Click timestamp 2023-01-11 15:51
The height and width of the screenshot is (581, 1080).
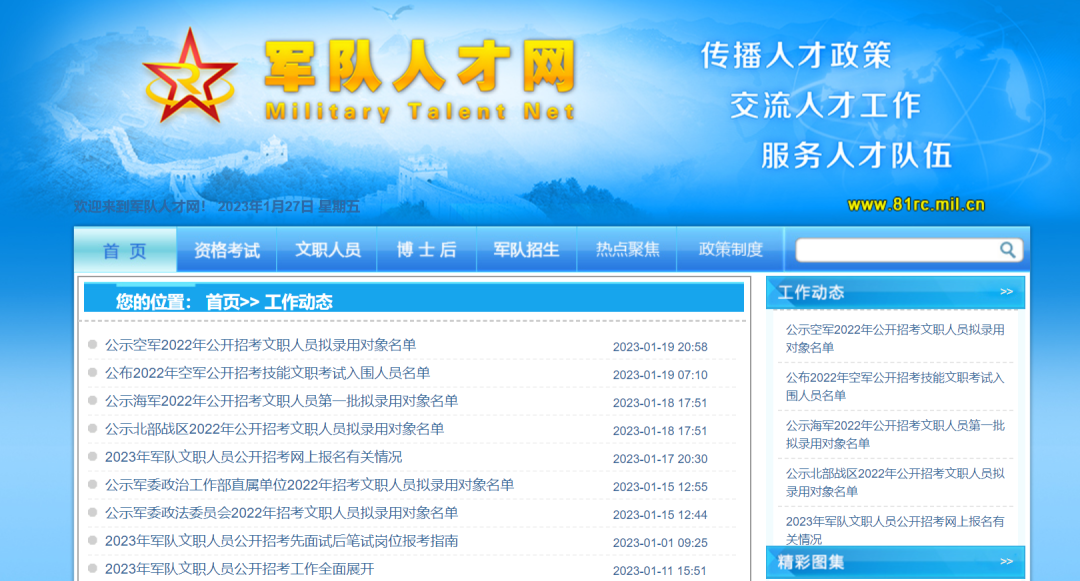pos(660,571)
